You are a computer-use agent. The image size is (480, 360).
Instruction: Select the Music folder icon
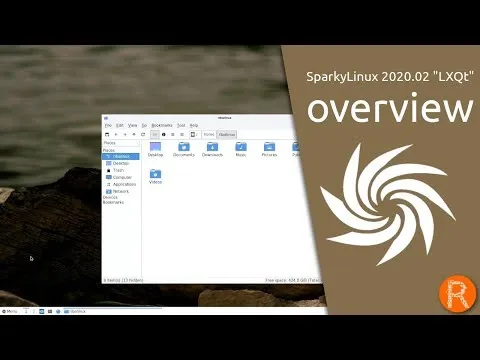tap(241, 149)
